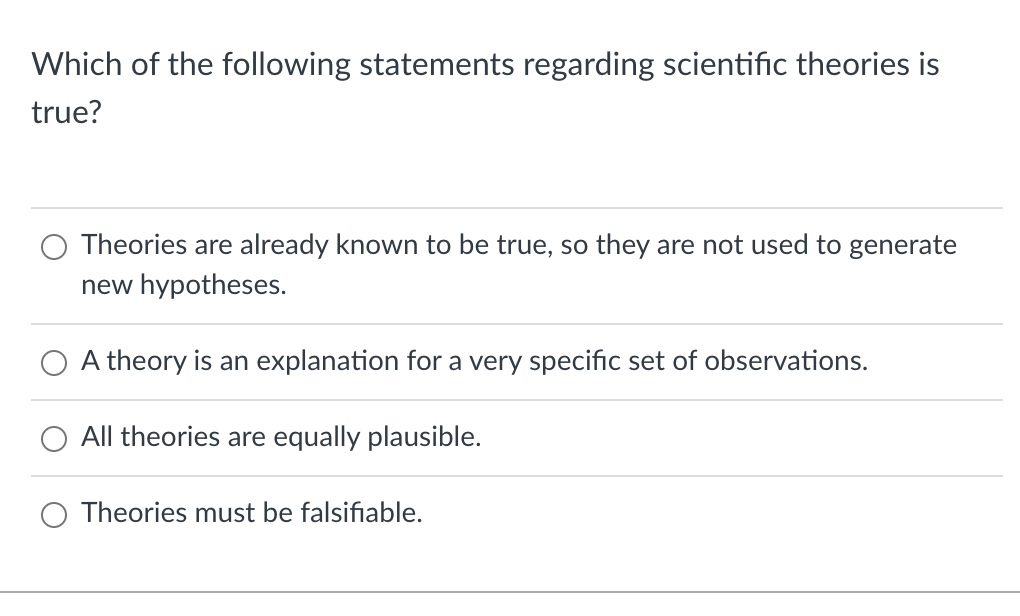Pick the first answer about theories already known true

coord(53,246)
